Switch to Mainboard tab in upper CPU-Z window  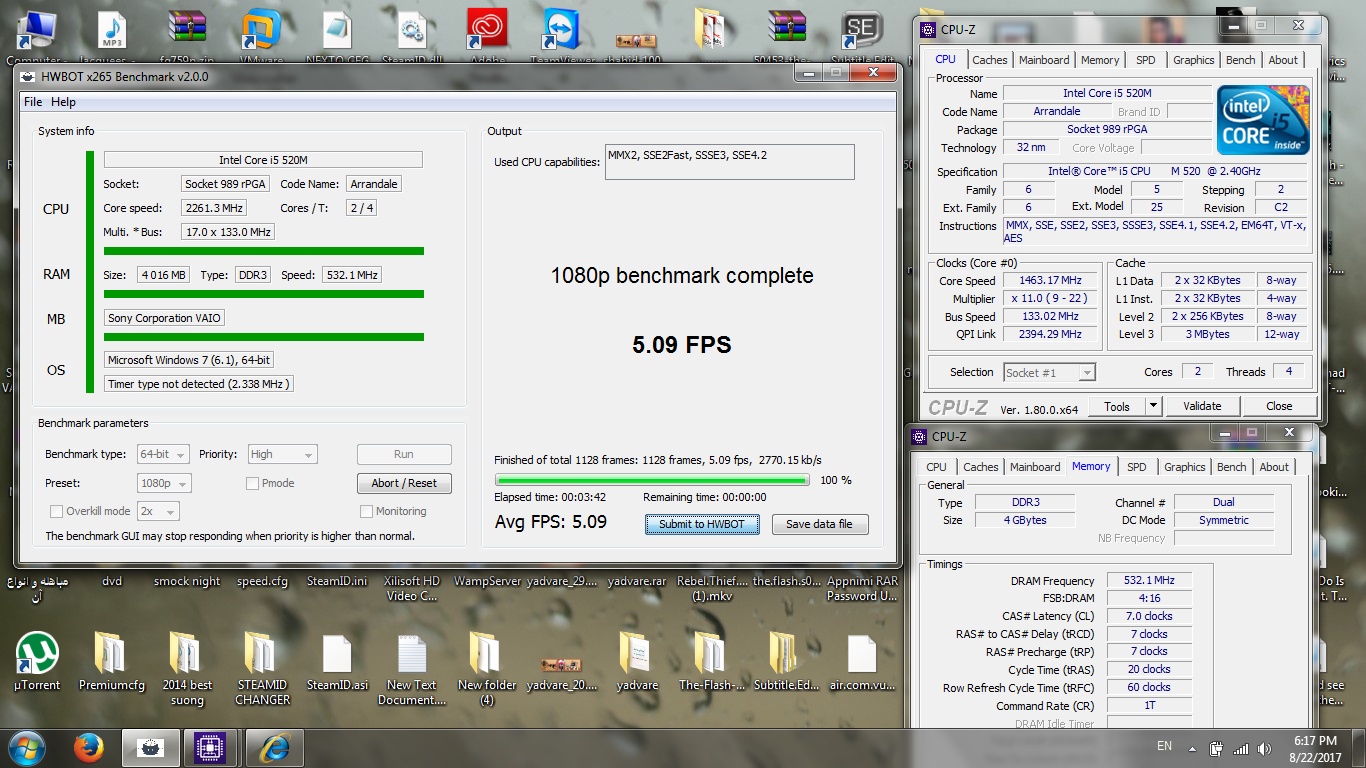click(x=1044, y=60)
